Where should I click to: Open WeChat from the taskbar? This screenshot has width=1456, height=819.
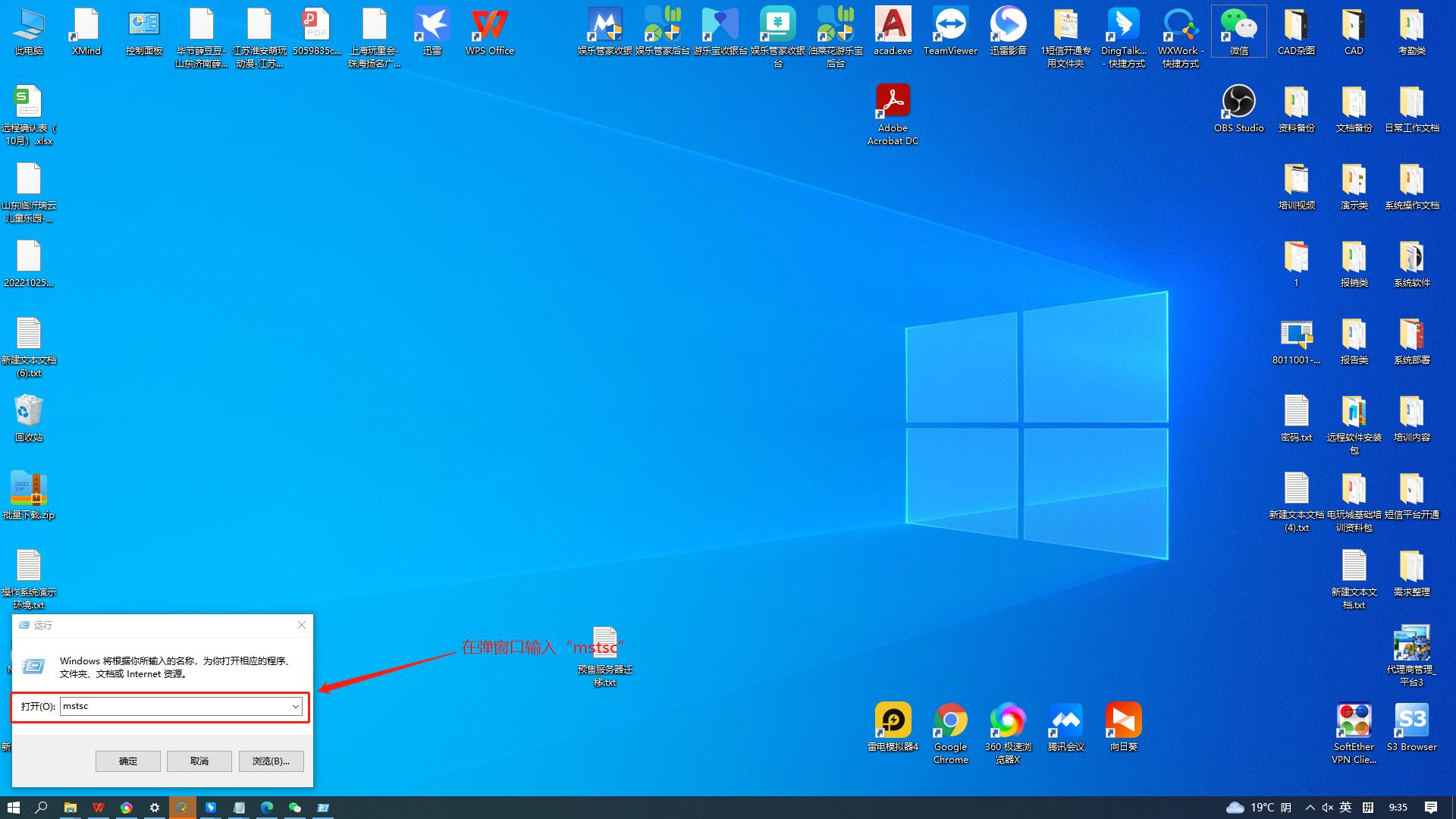[295, 808]
